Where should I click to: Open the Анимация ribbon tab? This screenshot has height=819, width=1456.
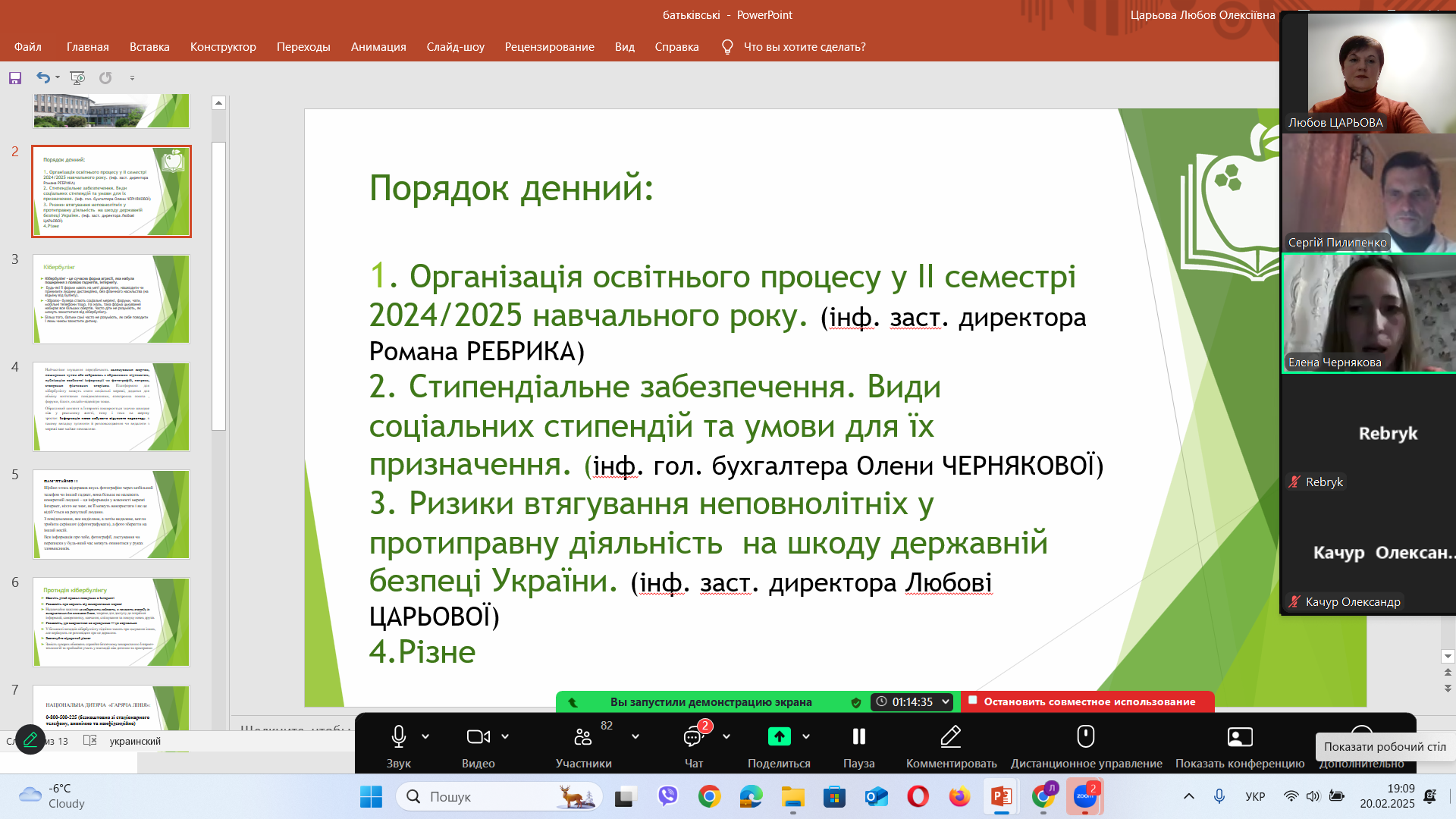[x=378, y=47]
